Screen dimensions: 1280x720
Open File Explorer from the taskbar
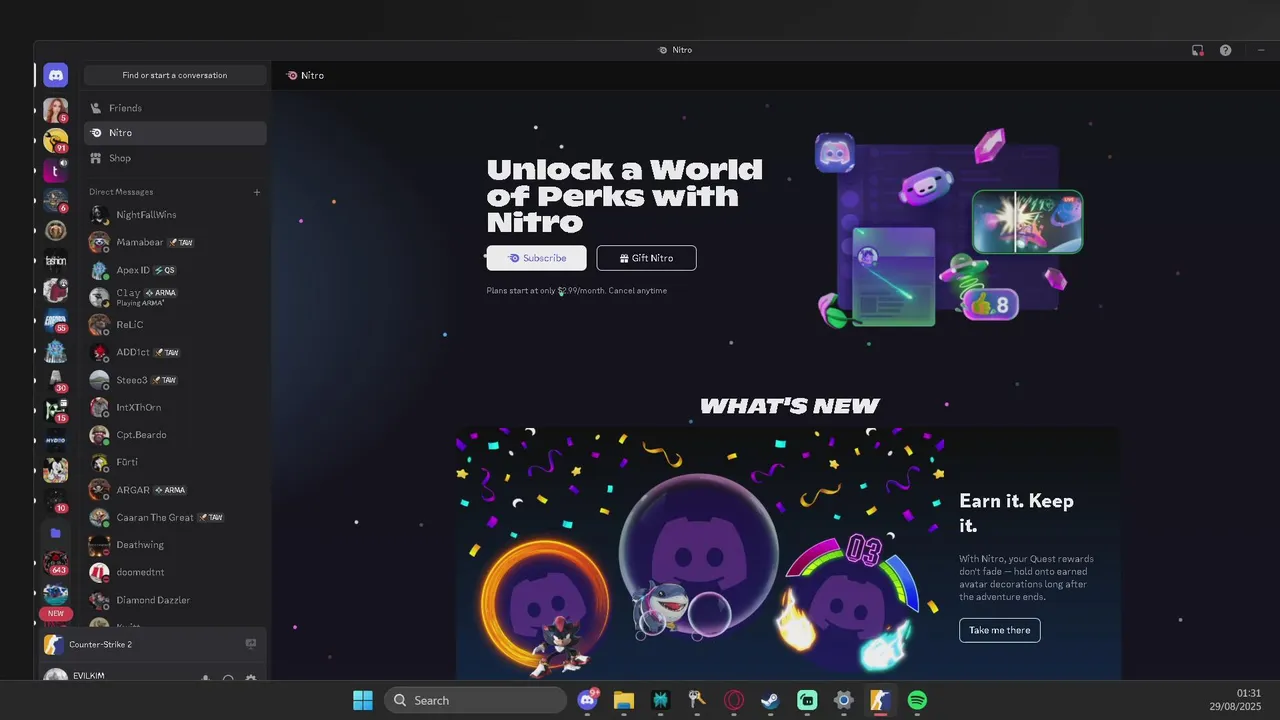coord(624,700)
